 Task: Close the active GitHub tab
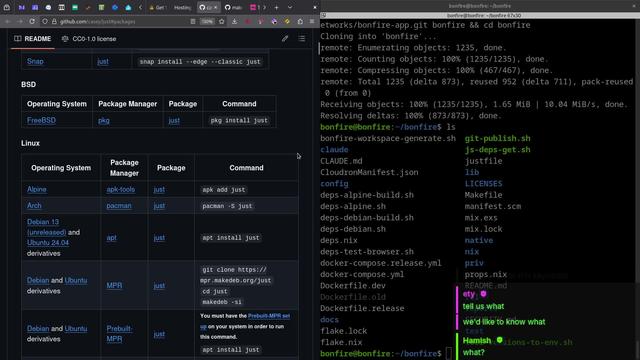pos(216,7)
